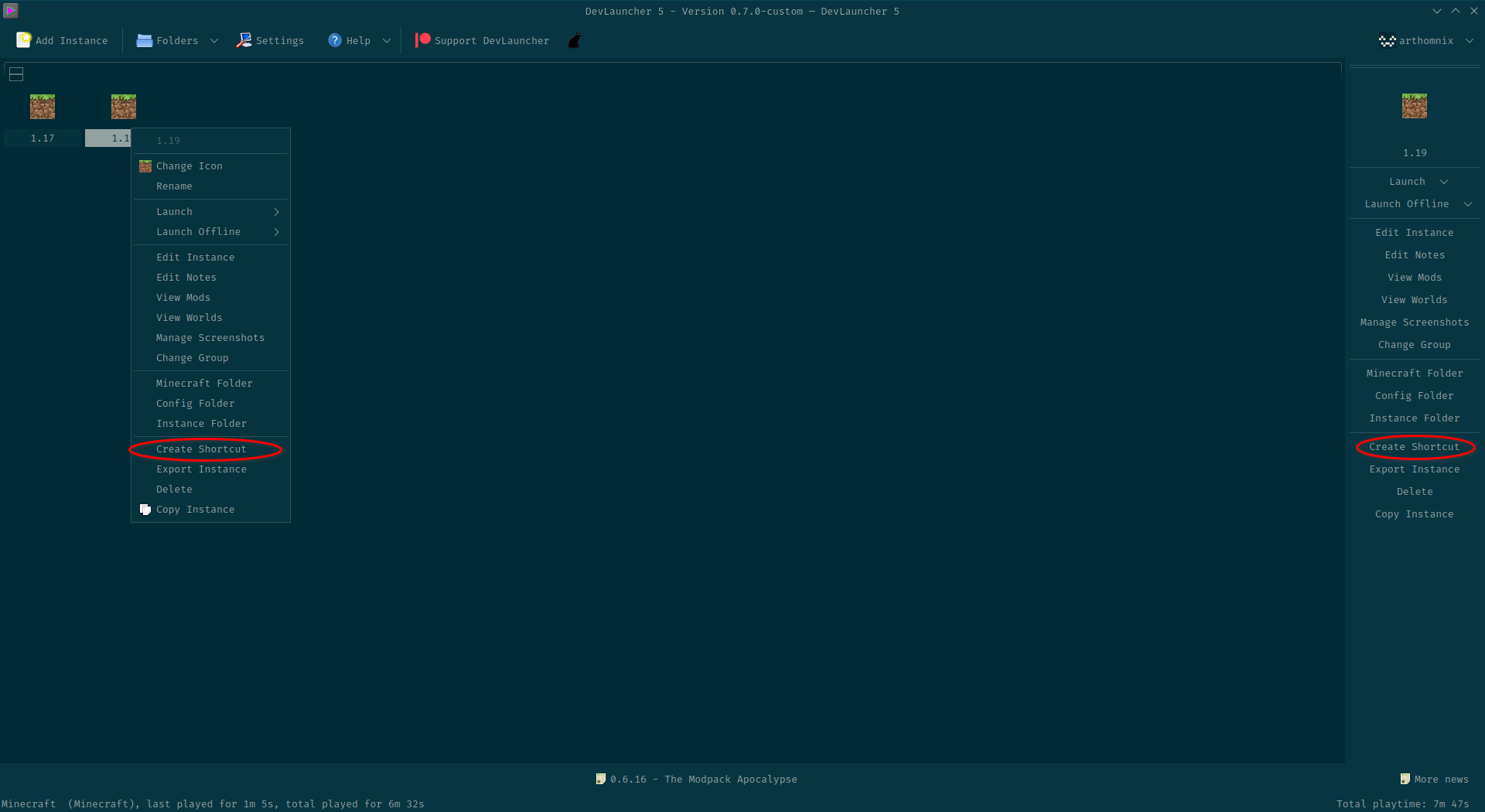The width and height of the screenshot is (1485, 812).
Task: Click Edit Instance in right sidebar
Action: coord(1415,233)
